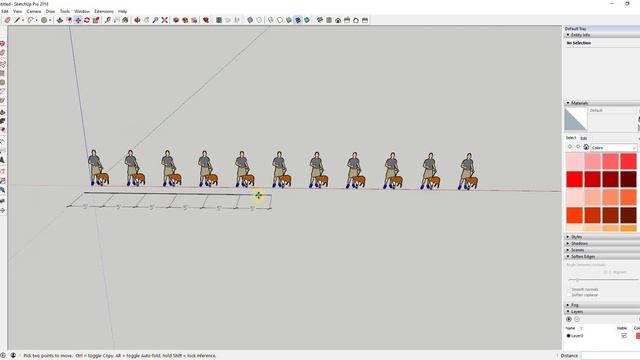The height and width of the screenshot is (360, 640).
Task: Activate the Pan hand tool
Action: coord(146,20)
